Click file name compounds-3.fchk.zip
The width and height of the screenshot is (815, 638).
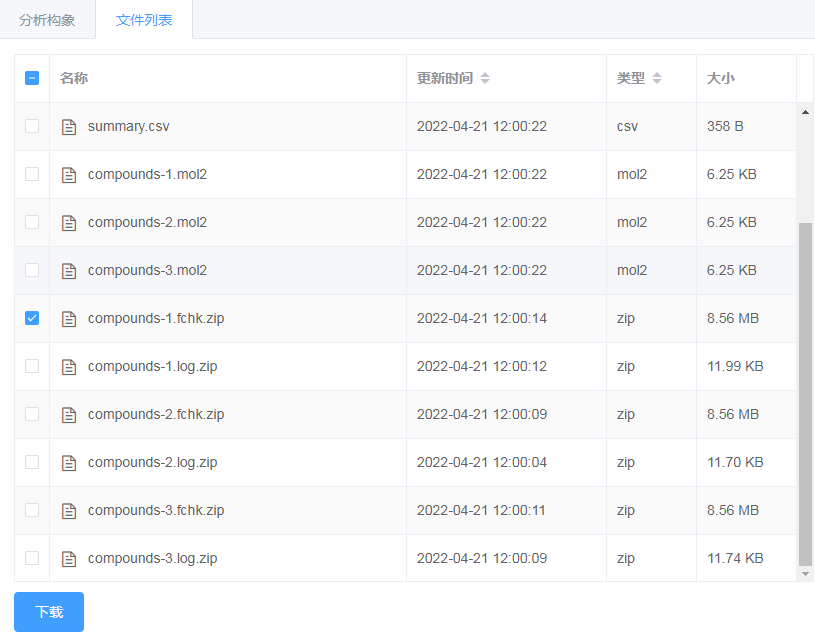[156, 510]
